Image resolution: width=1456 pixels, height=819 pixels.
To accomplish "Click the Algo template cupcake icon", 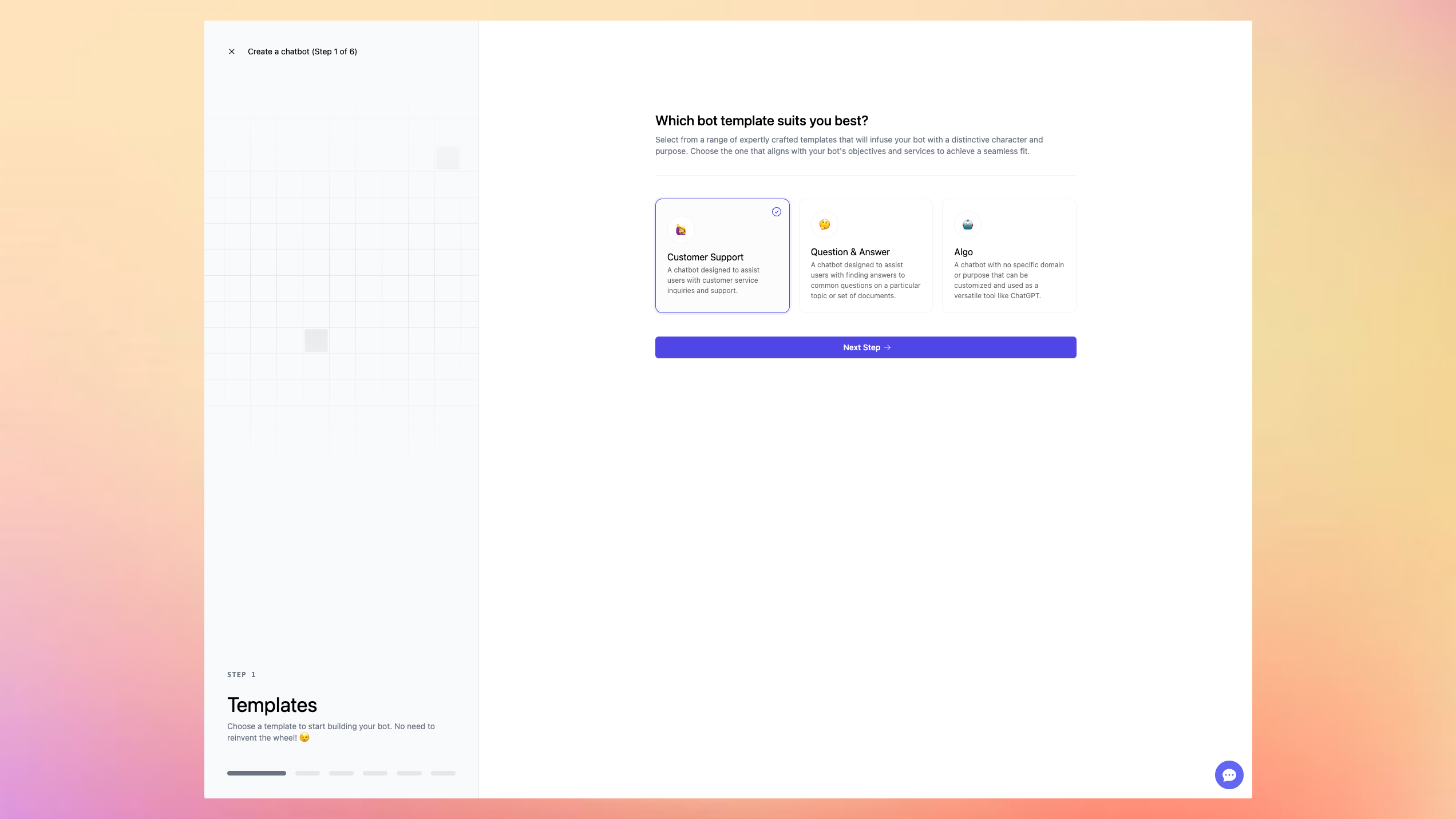I will click(967, 224).
